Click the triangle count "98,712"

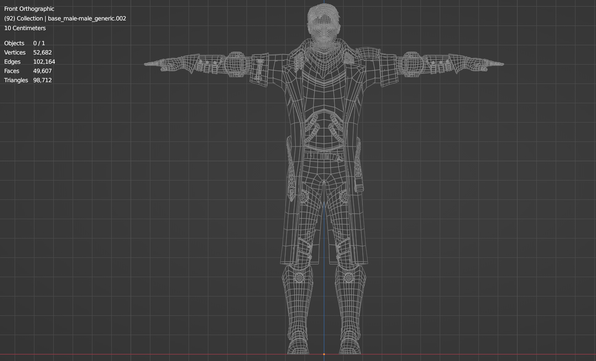tap(42, 80)
